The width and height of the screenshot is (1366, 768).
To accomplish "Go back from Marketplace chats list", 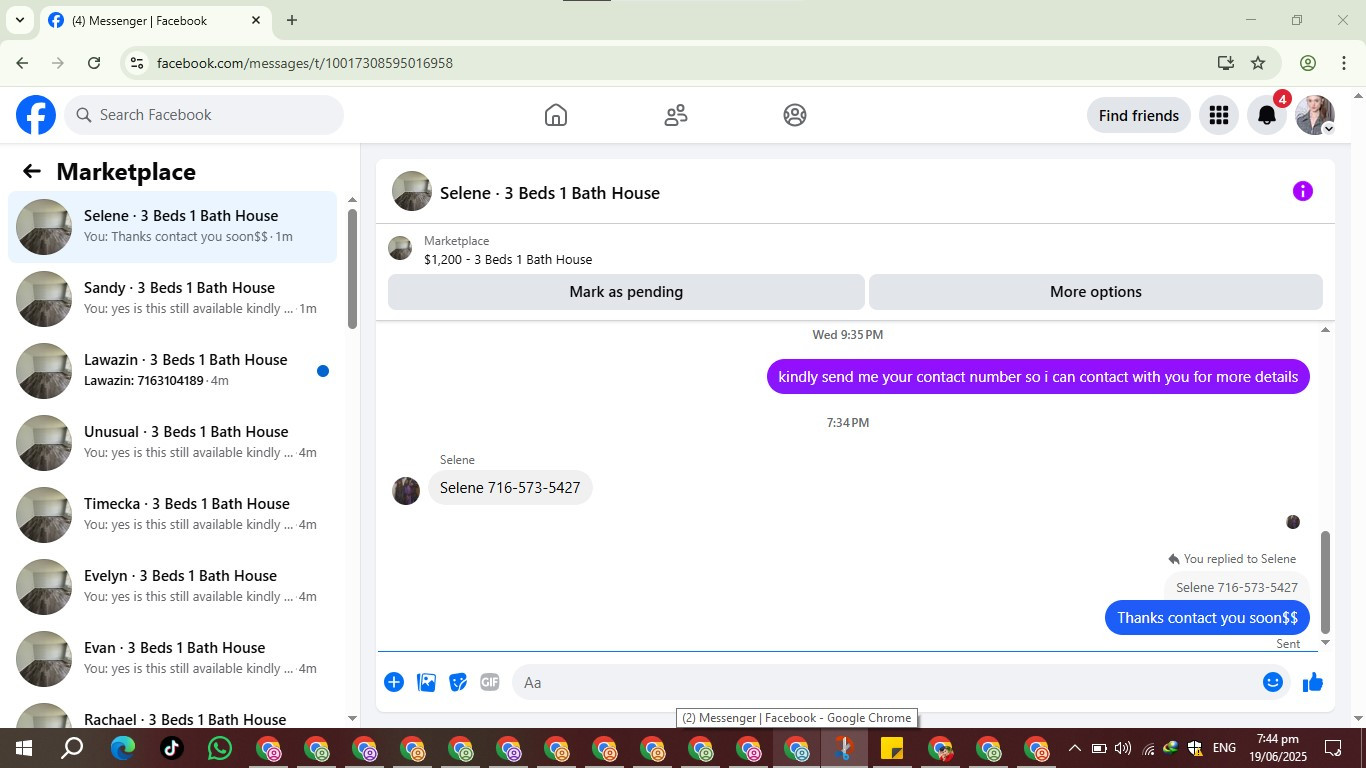I will tap(32, 171).
